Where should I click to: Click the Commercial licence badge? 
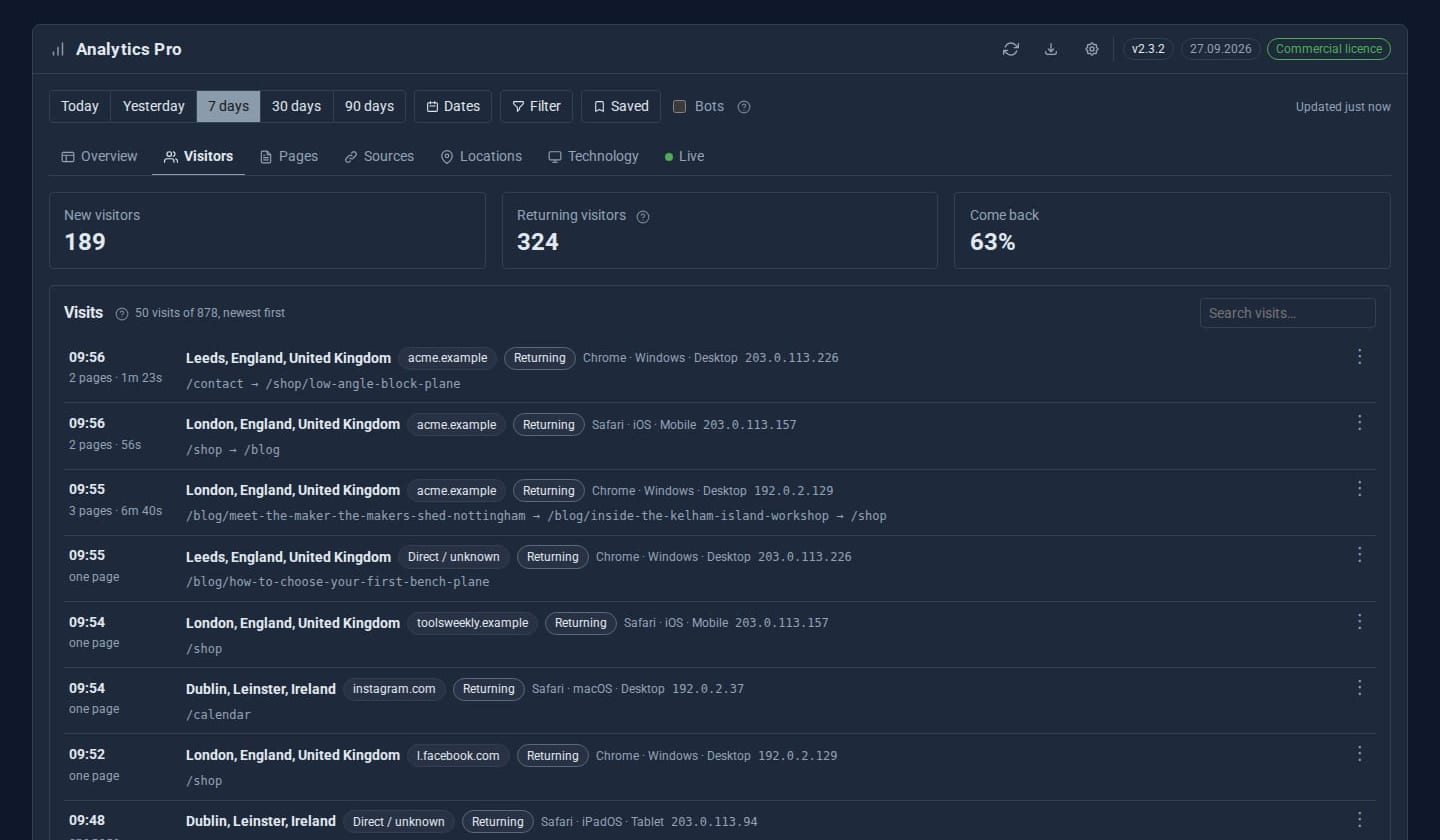click(1329, 49)
